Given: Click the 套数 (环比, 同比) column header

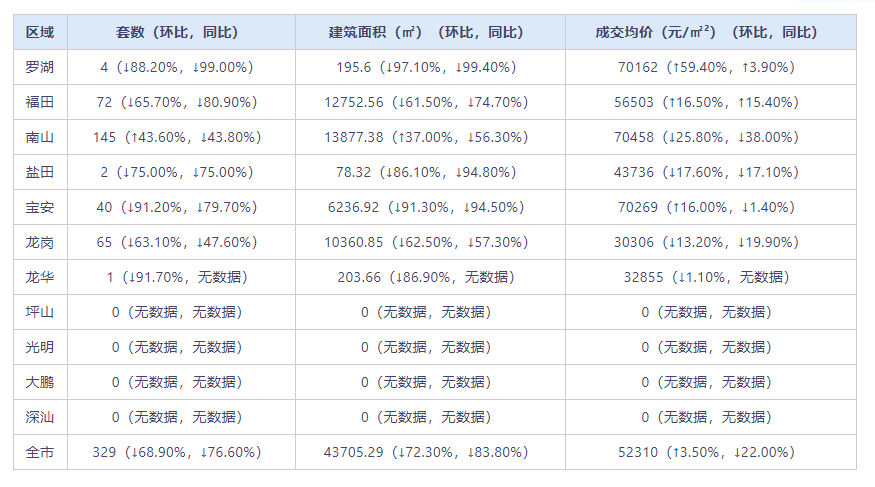Looking at the screenshot, I should click(x=176, y=32).
